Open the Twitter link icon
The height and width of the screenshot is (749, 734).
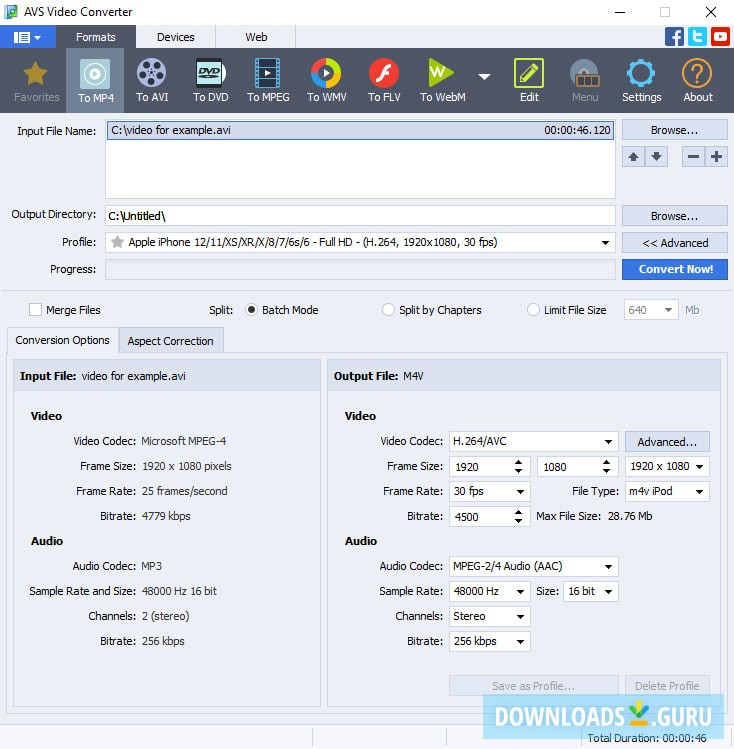pos(697,37)
